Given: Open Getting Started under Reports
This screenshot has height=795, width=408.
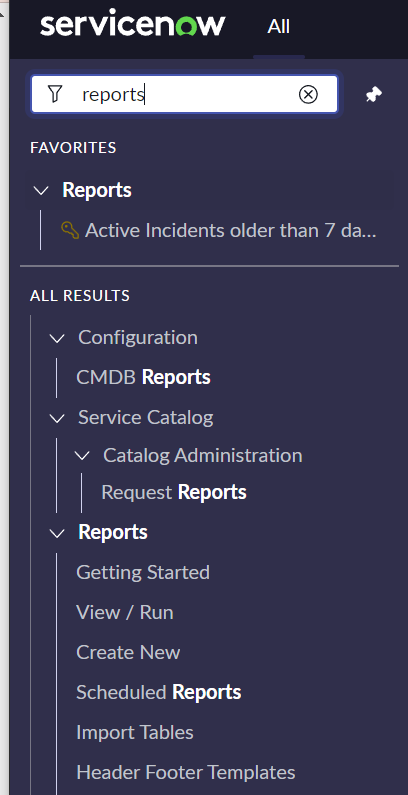Looking at the screenshot, I should 143,572.
